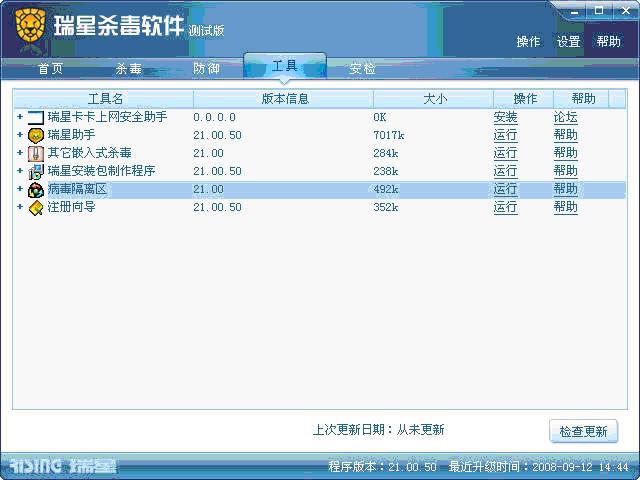Expand the 瑞星助手 row
640x480 pixels.
[x=20, y=135]
